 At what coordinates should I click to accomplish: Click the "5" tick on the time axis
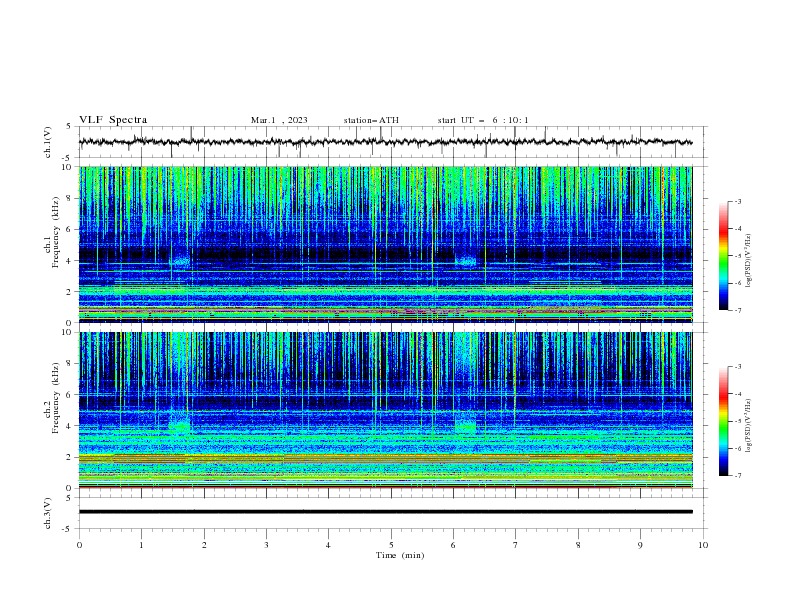click(x=391, y=545)
